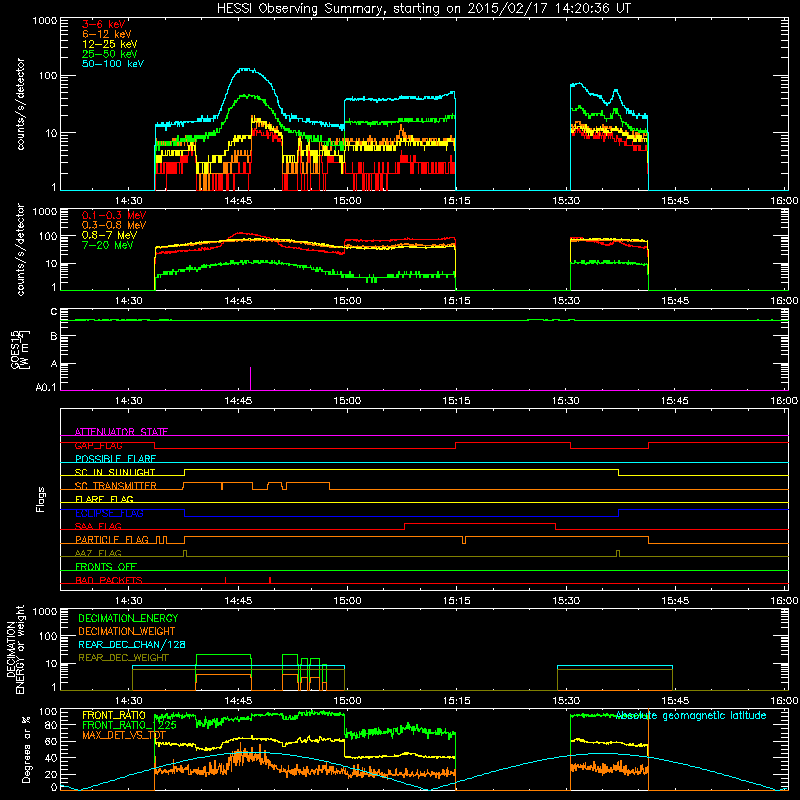Screen dimensions: 800x800
Task: Select the 50-100 keV legend label
Action: click(x=113, y=64)
